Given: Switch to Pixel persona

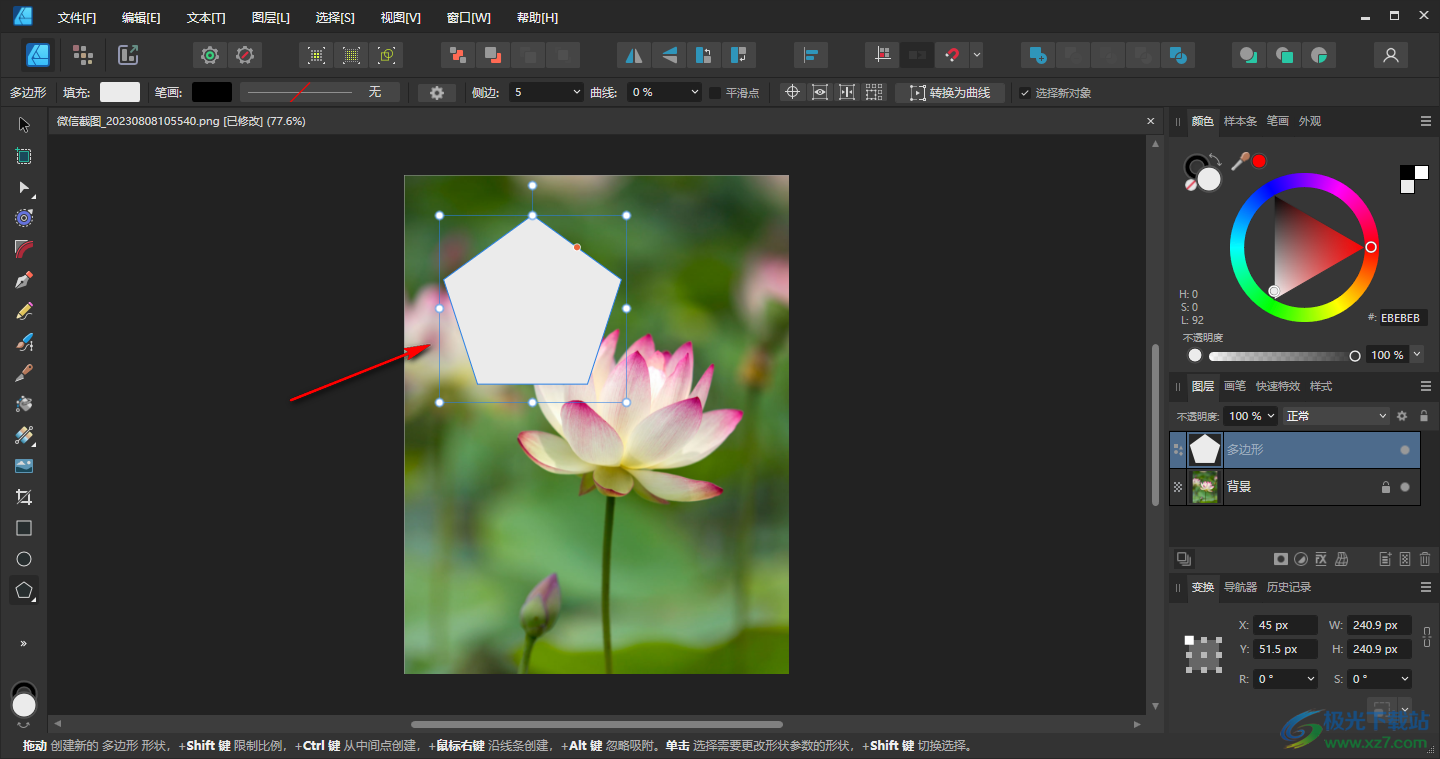Looking at the screenshot, I should pos(83,55).
